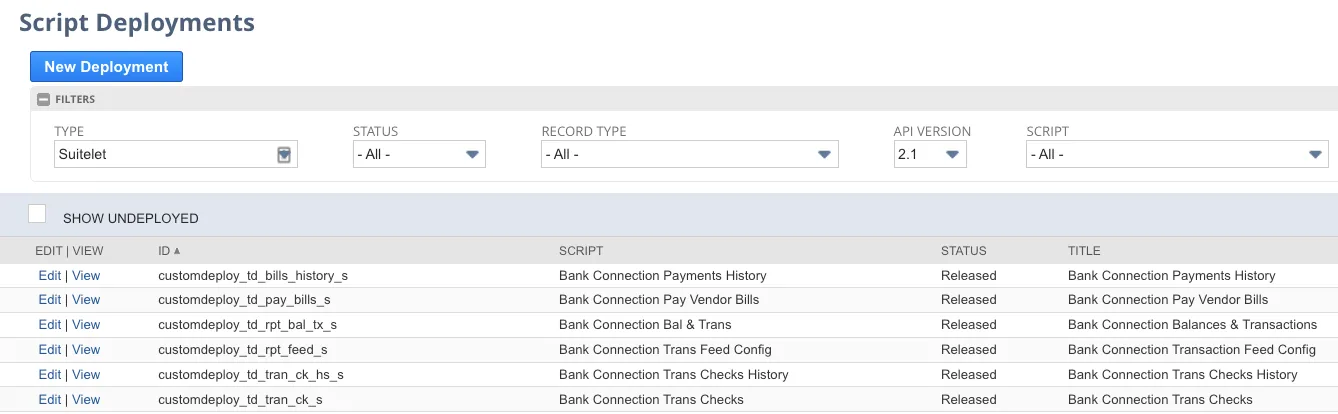Sort by the ID column header
This screenshot has height=414, width=1338.
[170, 251]
